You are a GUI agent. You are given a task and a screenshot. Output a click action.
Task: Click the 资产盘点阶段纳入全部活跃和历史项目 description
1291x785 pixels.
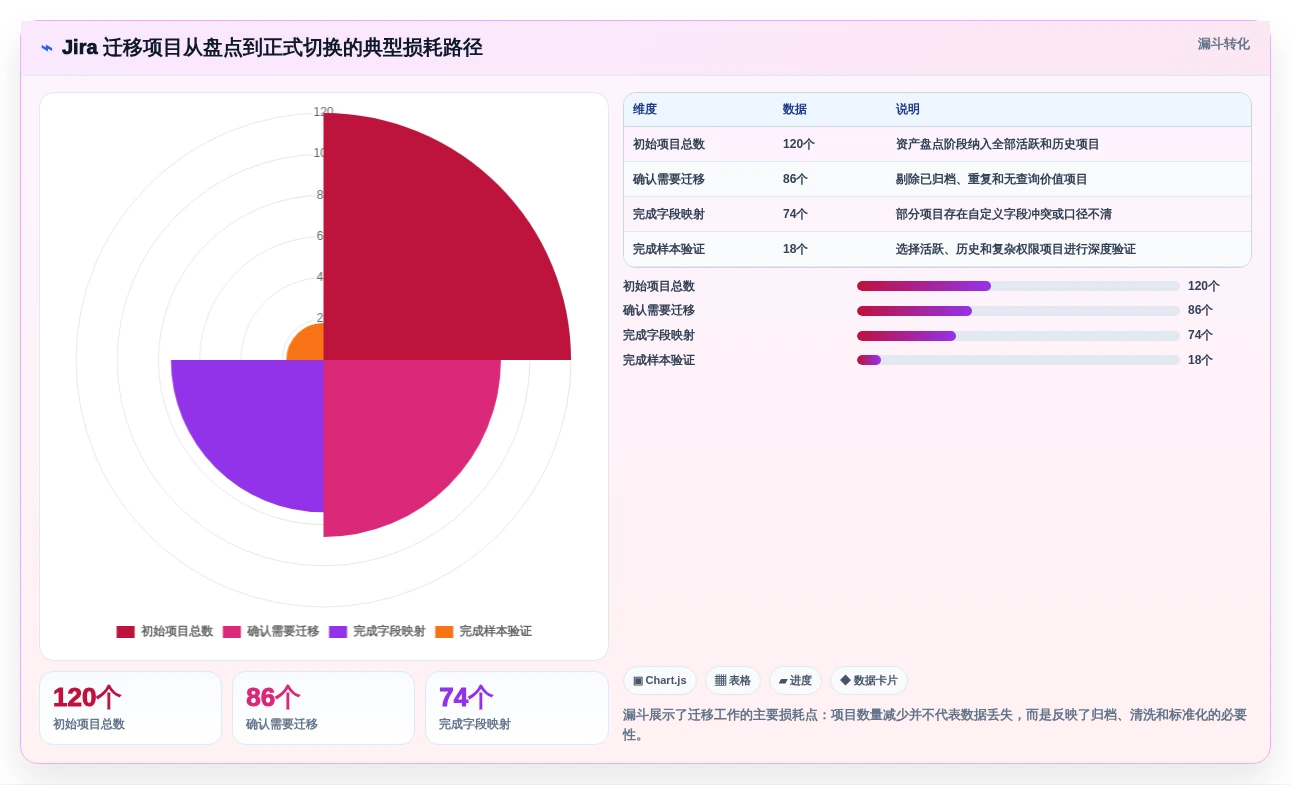[998, 145]
